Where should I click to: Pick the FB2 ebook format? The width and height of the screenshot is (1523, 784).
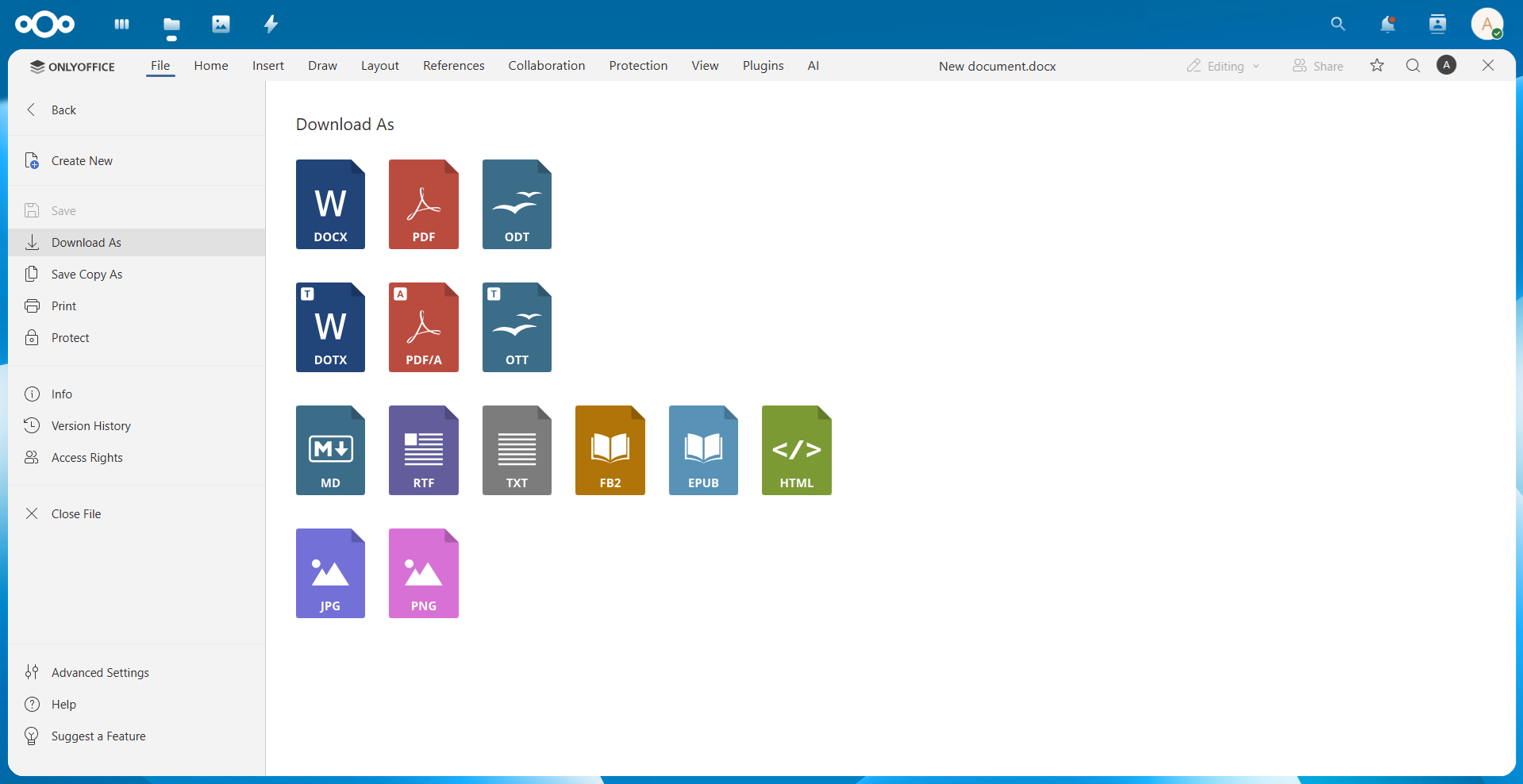point(610,450)
